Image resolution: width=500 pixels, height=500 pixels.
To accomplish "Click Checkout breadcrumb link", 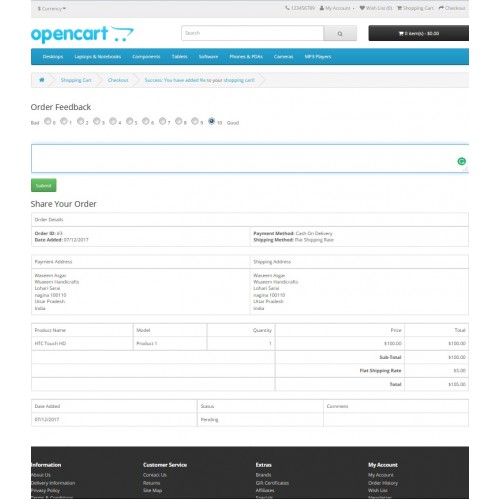I will (x=118, y=80).
